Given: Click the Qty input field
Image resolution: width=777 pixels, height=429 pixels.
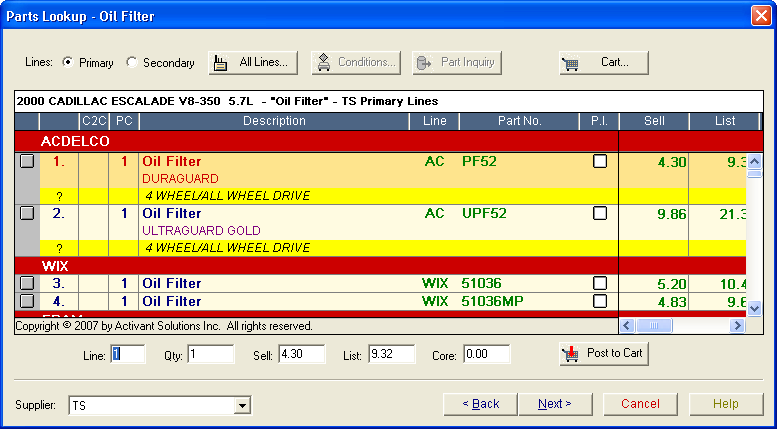Looking at the screenshot, I should (x=210, y=354).
